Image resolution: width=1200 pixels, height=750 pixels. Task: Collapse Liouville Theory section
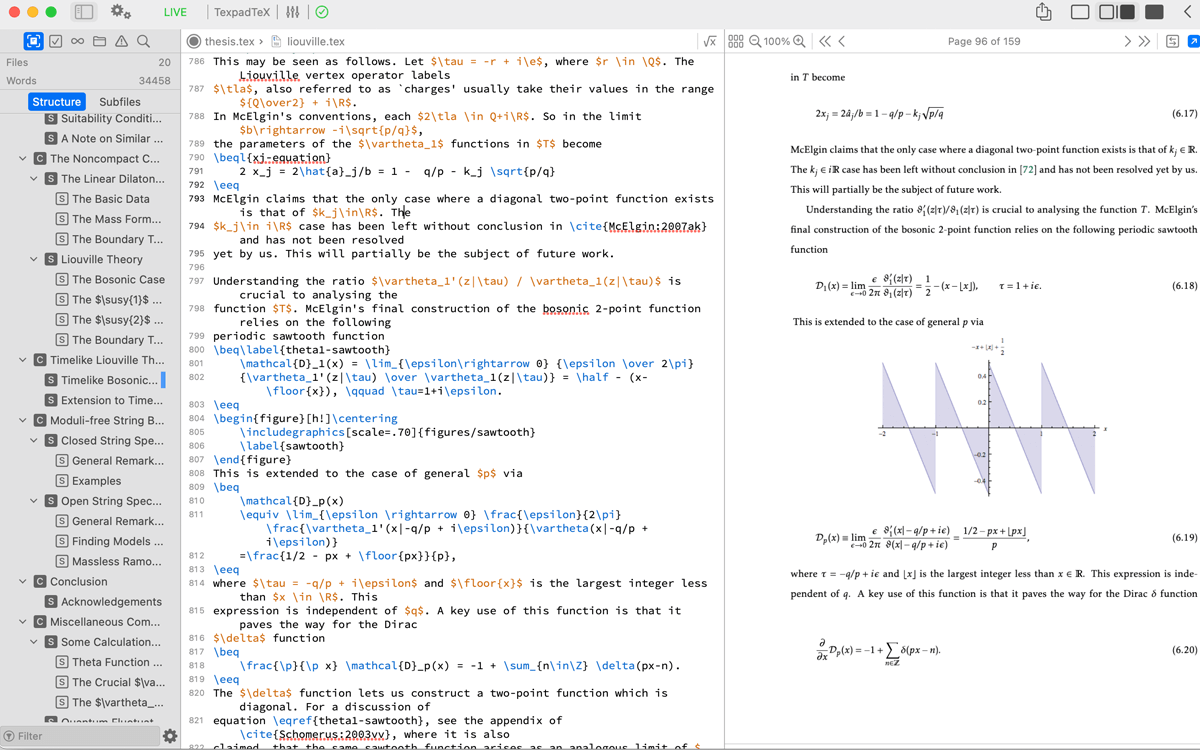[x=34, y=259]
